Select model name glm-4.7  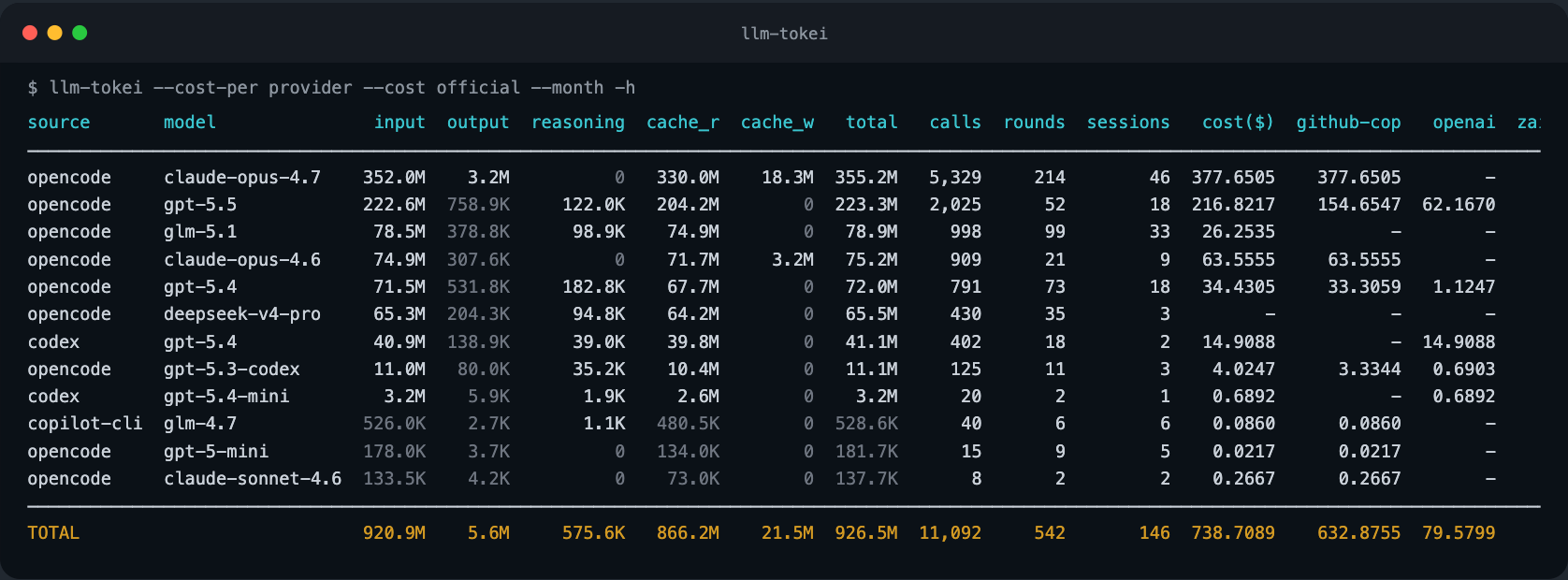(x=200, y=424)
